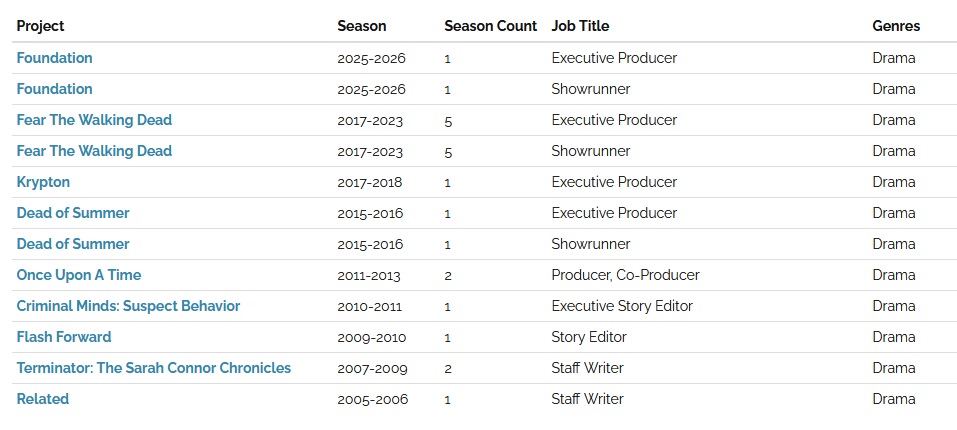Open Fear The Walking Dead Showrunner entry
Viewport: 957px width, 430px height.
[94, 151]
